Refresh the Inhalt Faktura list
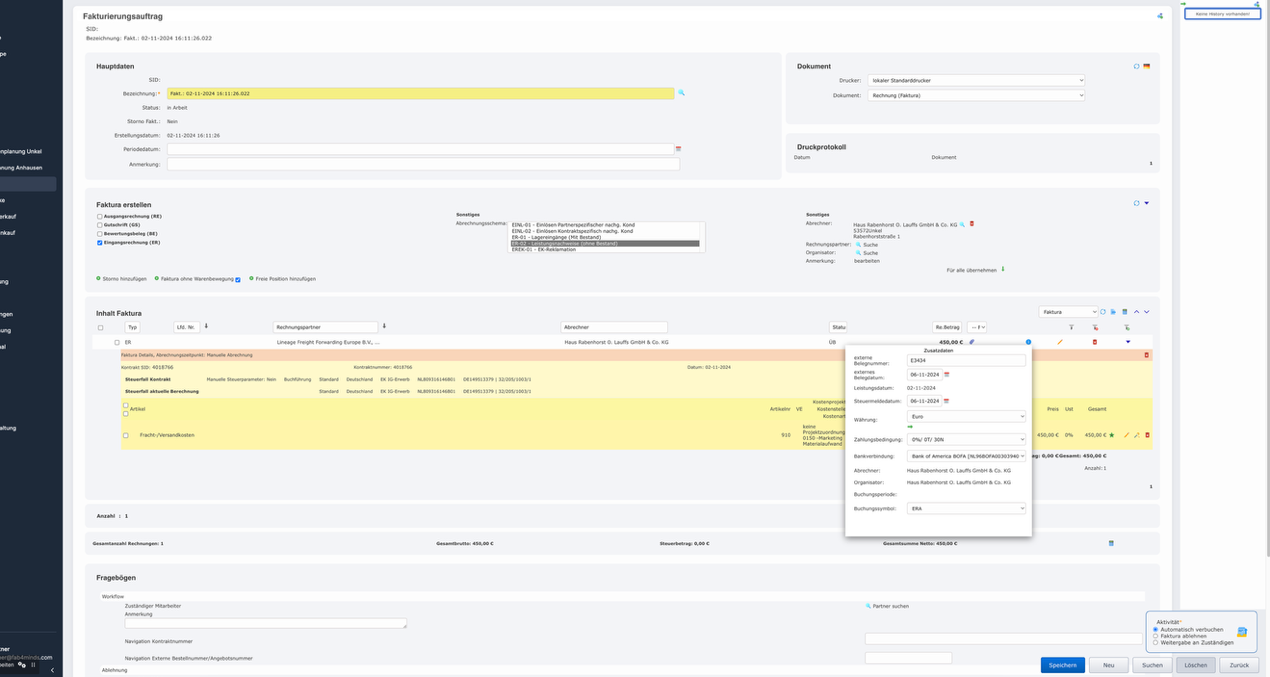The width and height of the screenshot is (1270, 677). pyautogui.click(x=1102, y=311)
